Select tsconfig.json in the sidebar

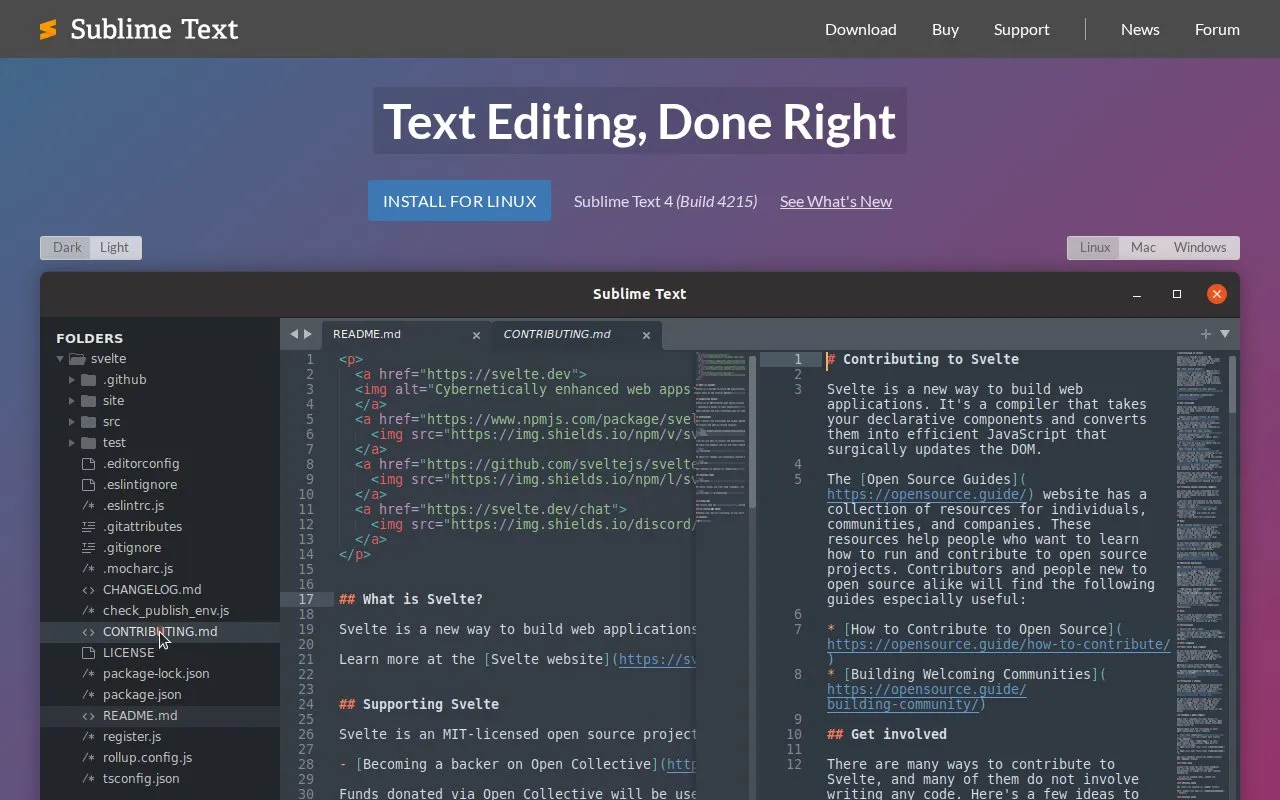point(160,779)
